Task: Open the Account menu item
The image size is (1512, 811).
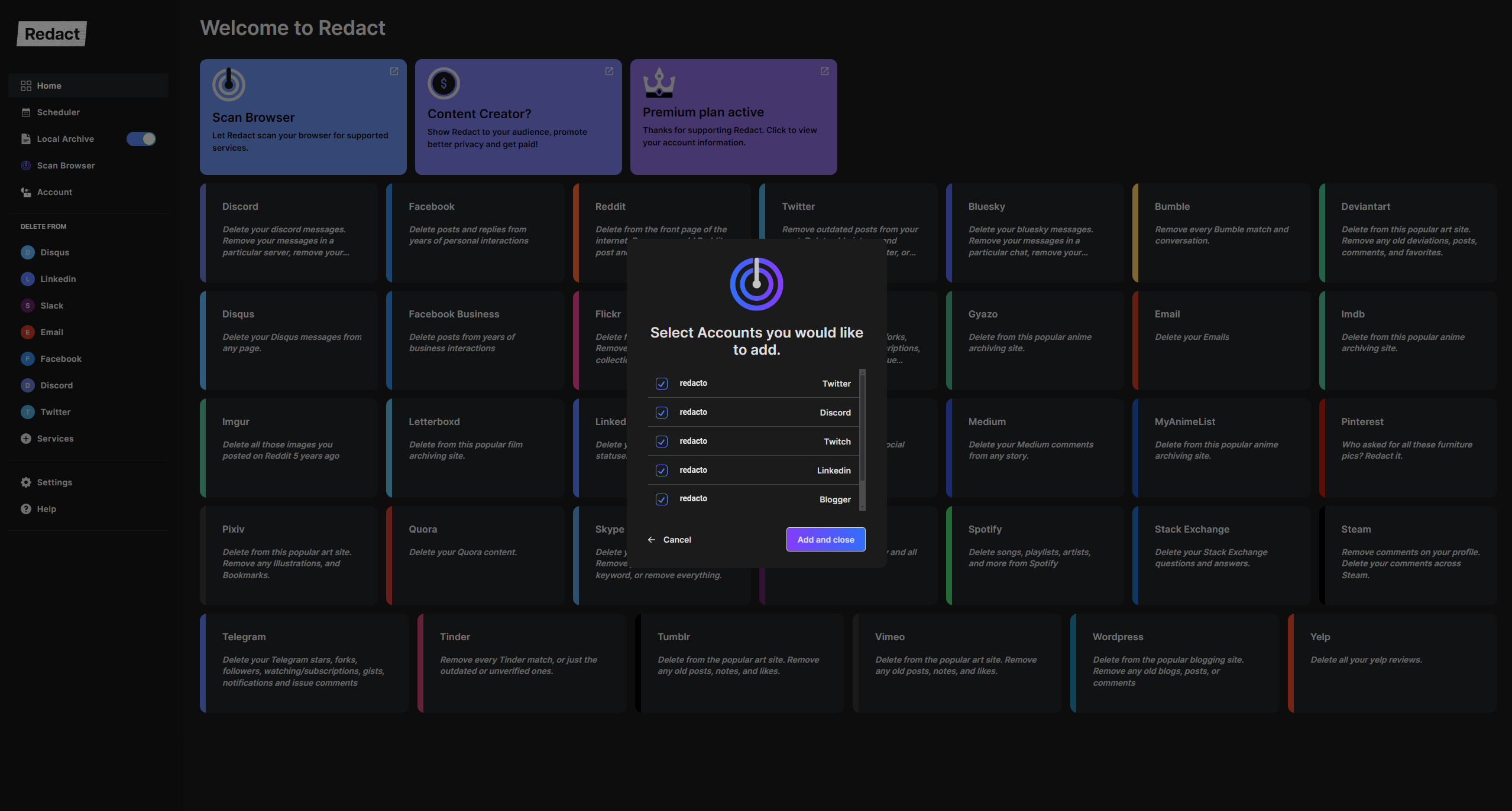Action: tap(54, 192)
